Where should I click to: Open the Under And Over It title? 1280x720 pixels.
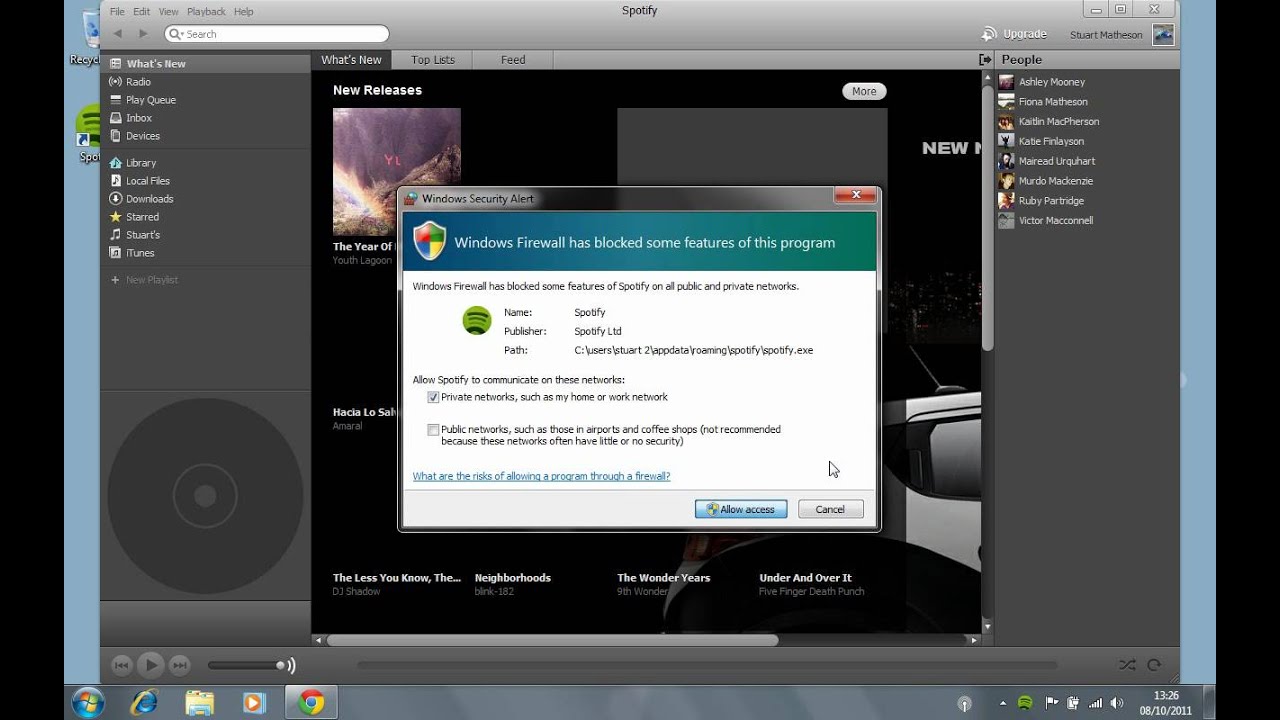coord(805,578)
